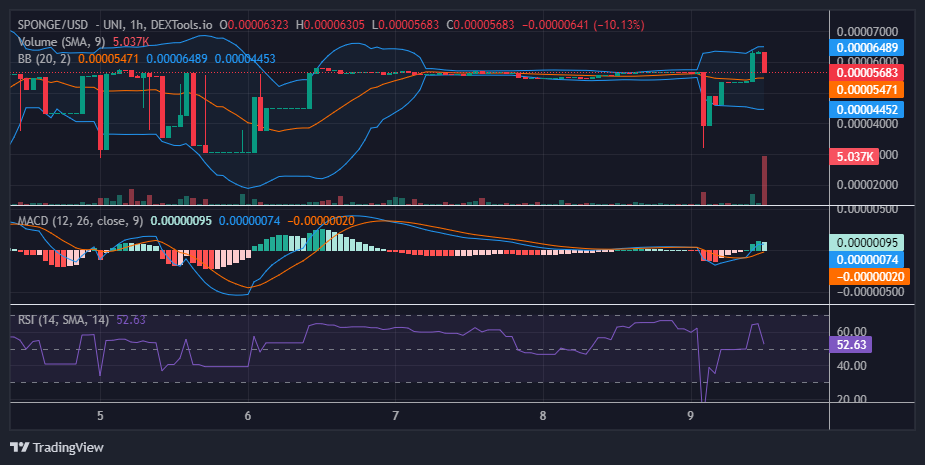Click the 0.00004453 lower band legend value
This screenshot has width=925, height=465.
pos(245,59)
